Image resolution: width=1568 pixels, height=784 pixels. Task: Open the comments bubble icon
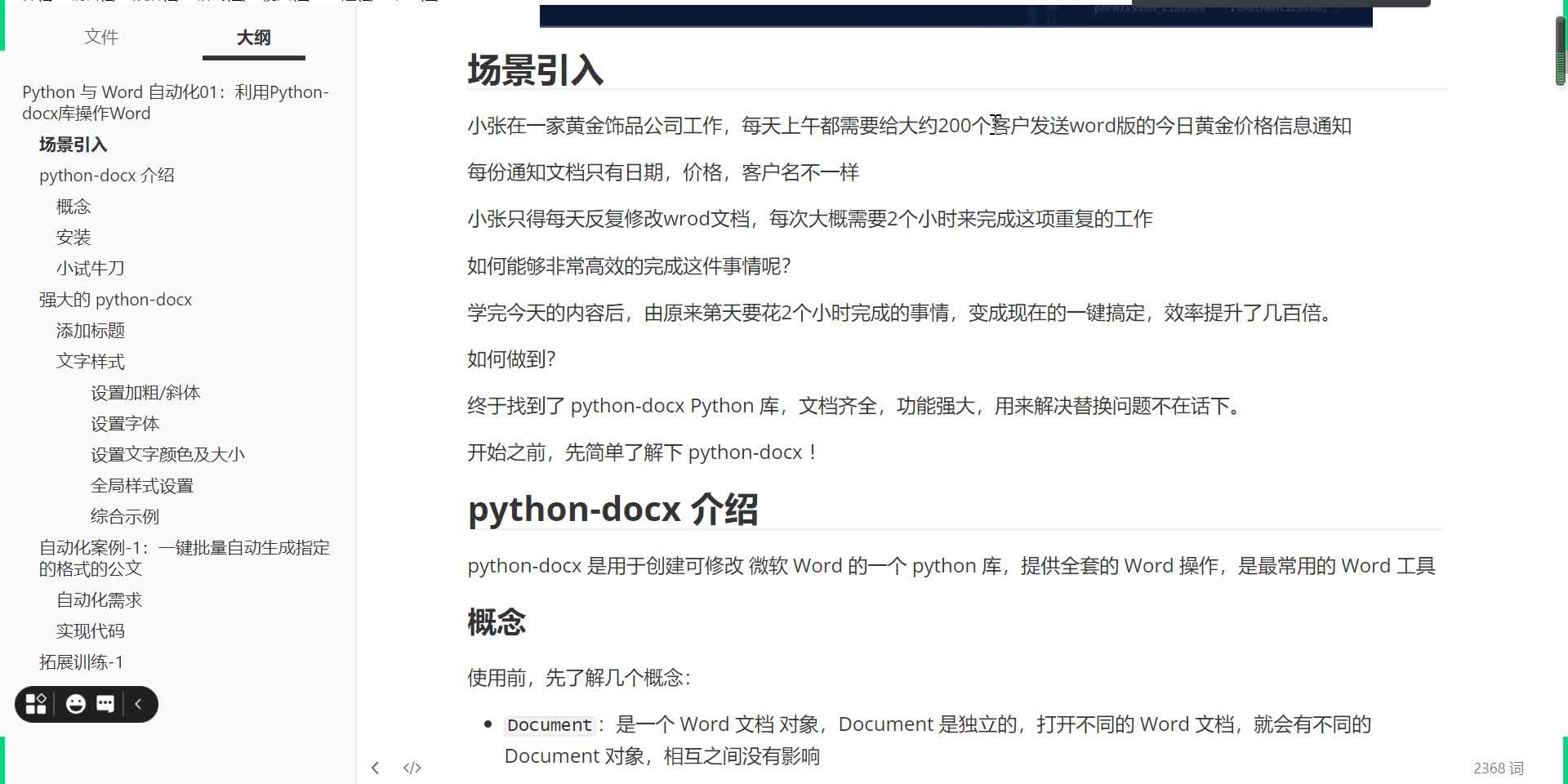click(x=105, y=704)
